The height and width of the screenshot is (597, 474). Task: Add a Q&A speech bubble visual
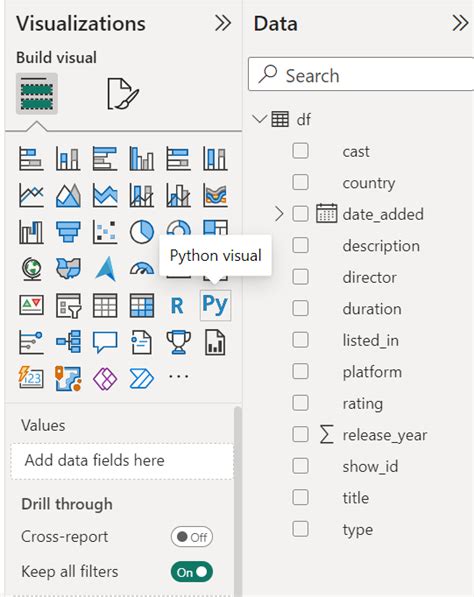[x=105, y=342]
